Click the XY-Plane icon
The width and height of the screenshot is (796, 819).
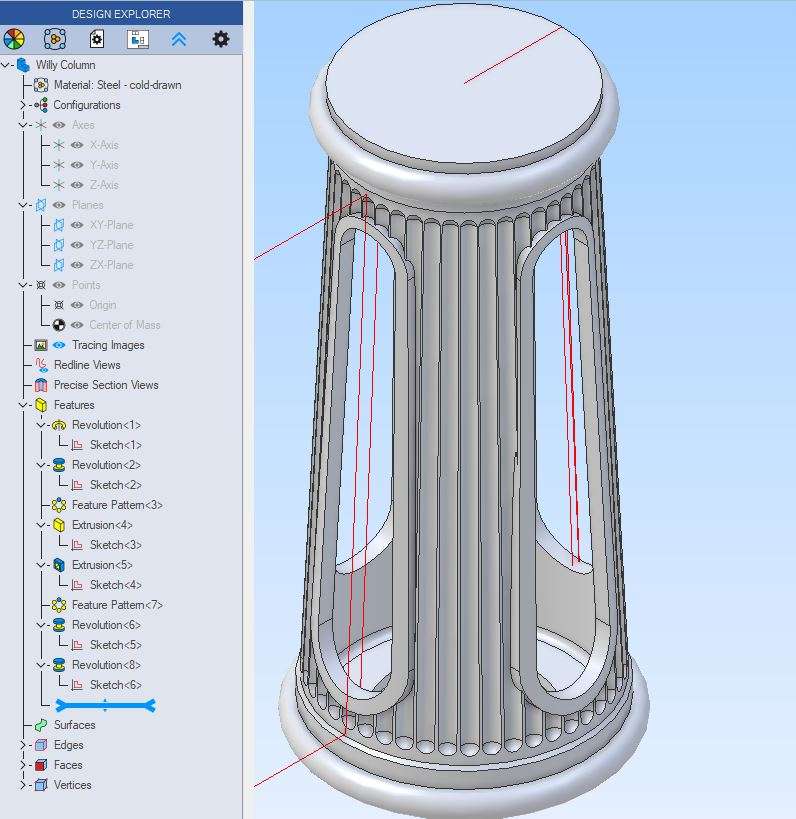(x=59, y=225)
